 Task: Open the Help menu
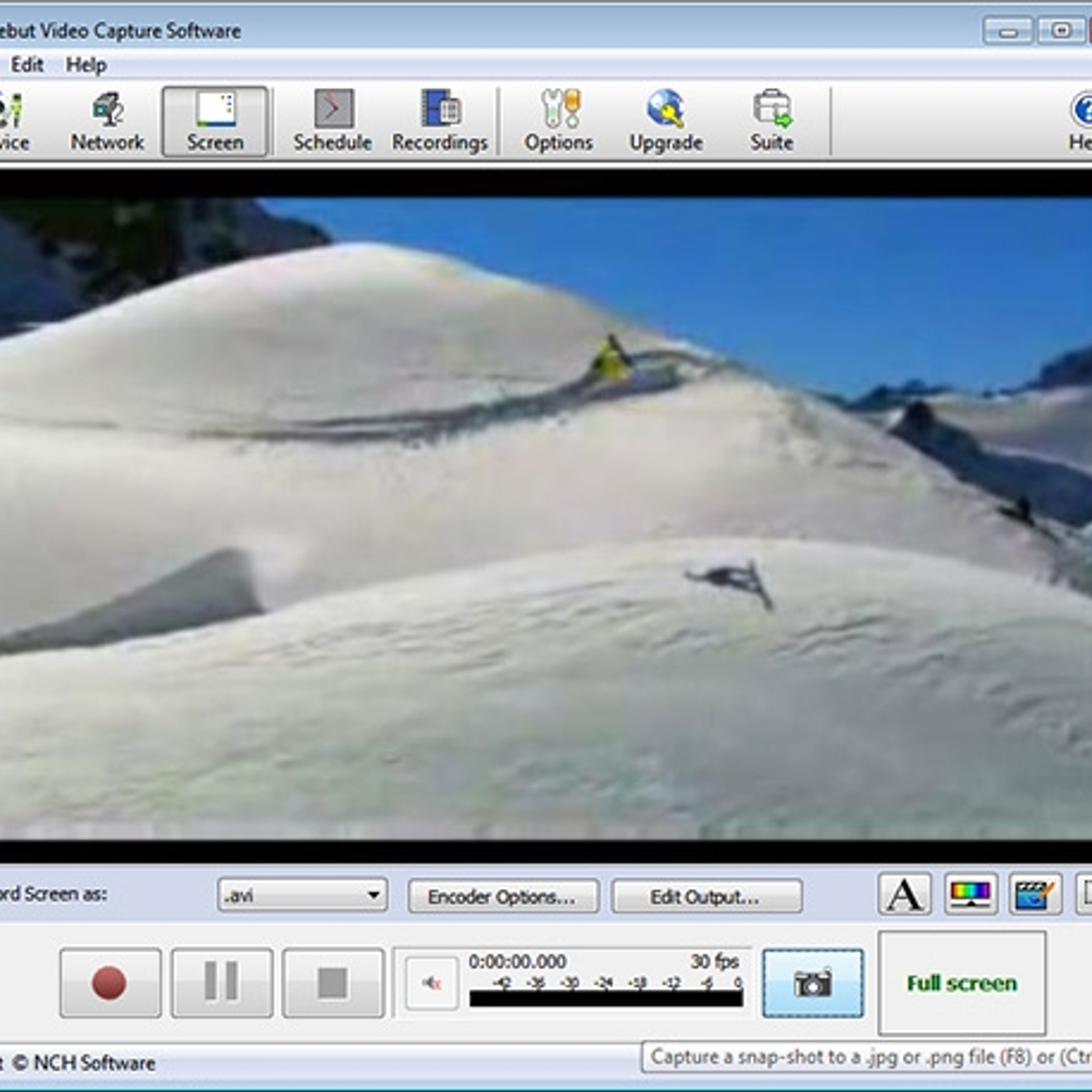(x=86, y=65)
